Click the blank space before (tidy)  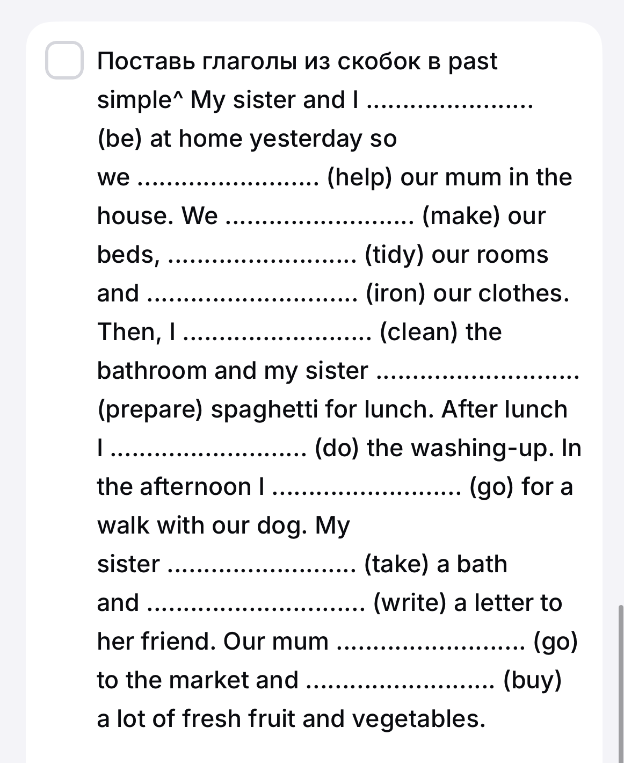click(262, 255)
